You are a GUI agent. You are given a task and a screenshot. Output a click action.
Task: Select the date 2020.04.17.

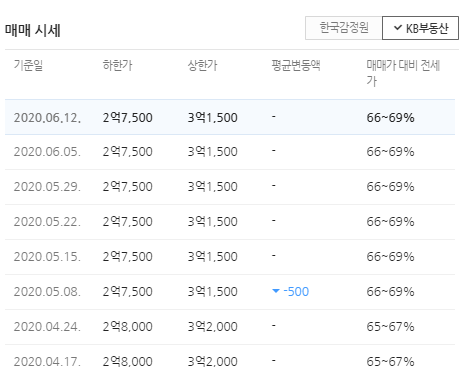[47, 362]
